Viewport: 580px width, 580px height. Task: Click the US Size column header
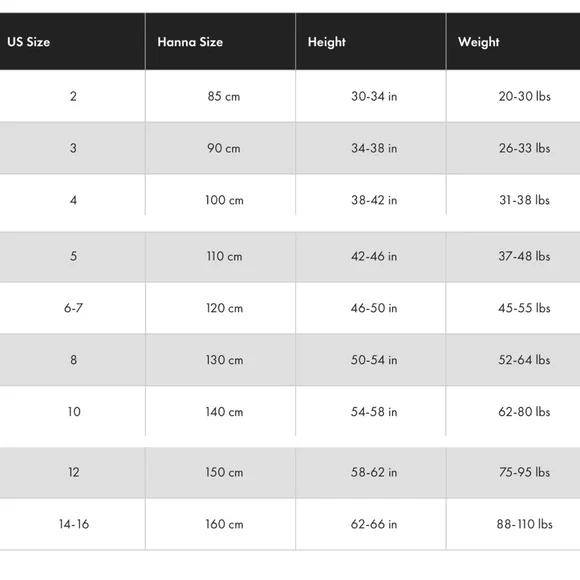pos(72,41)
